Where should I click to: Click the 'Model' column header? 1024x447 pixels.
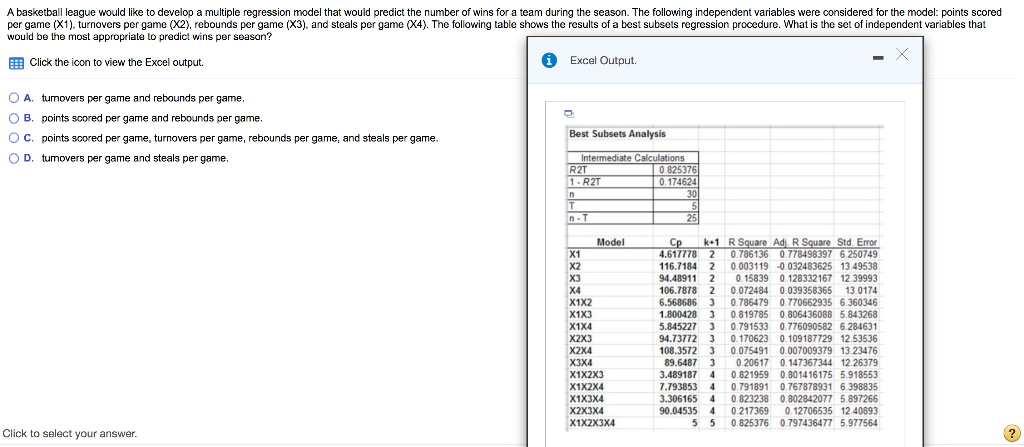pyautogui.click(x=611, y=242)
